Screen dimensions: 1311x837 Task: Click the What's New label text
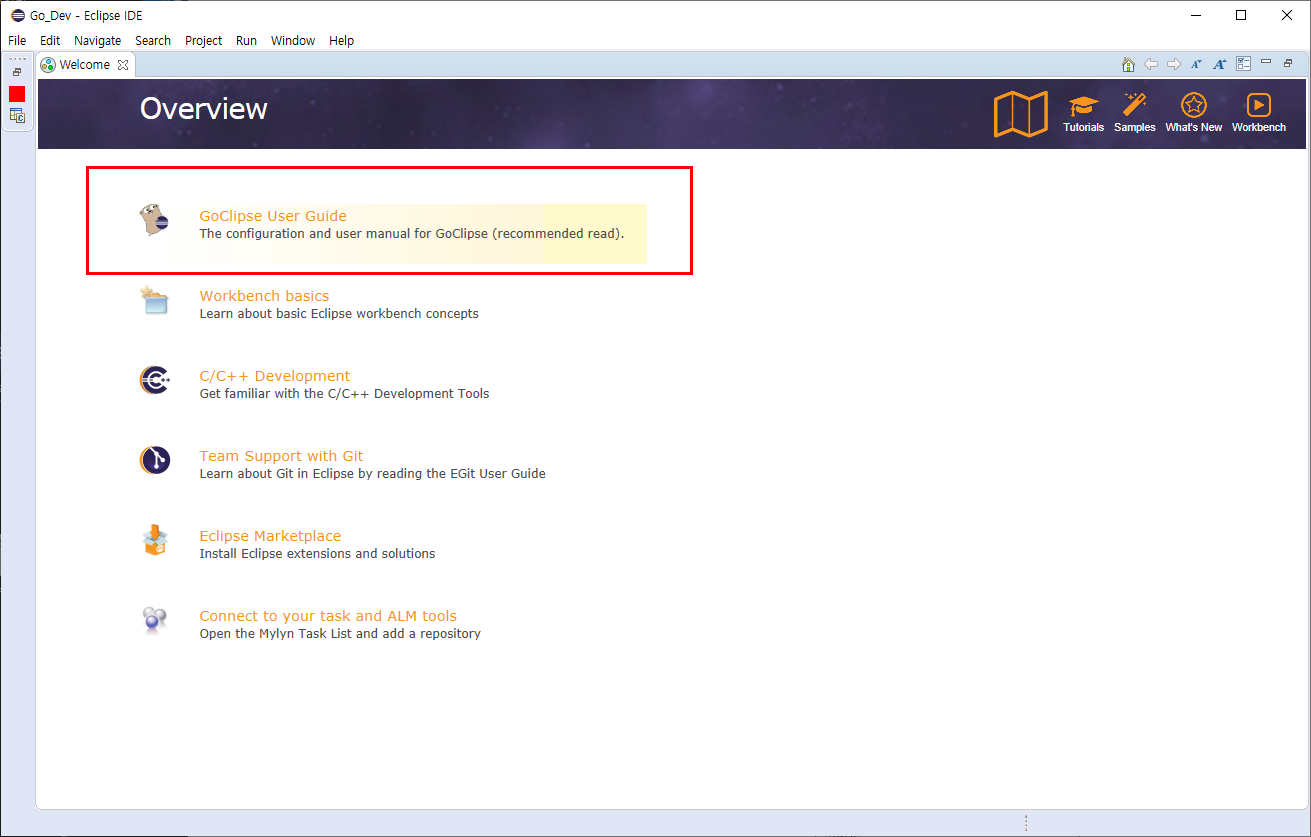[x=1194, y=127]
